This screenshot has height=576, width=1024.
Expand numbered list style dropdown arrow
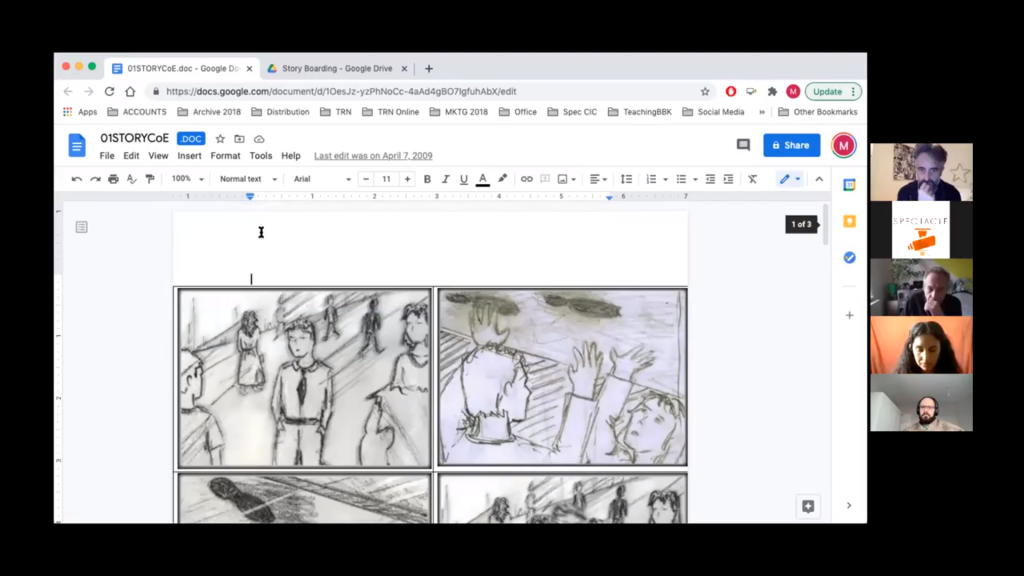[665, 180]
